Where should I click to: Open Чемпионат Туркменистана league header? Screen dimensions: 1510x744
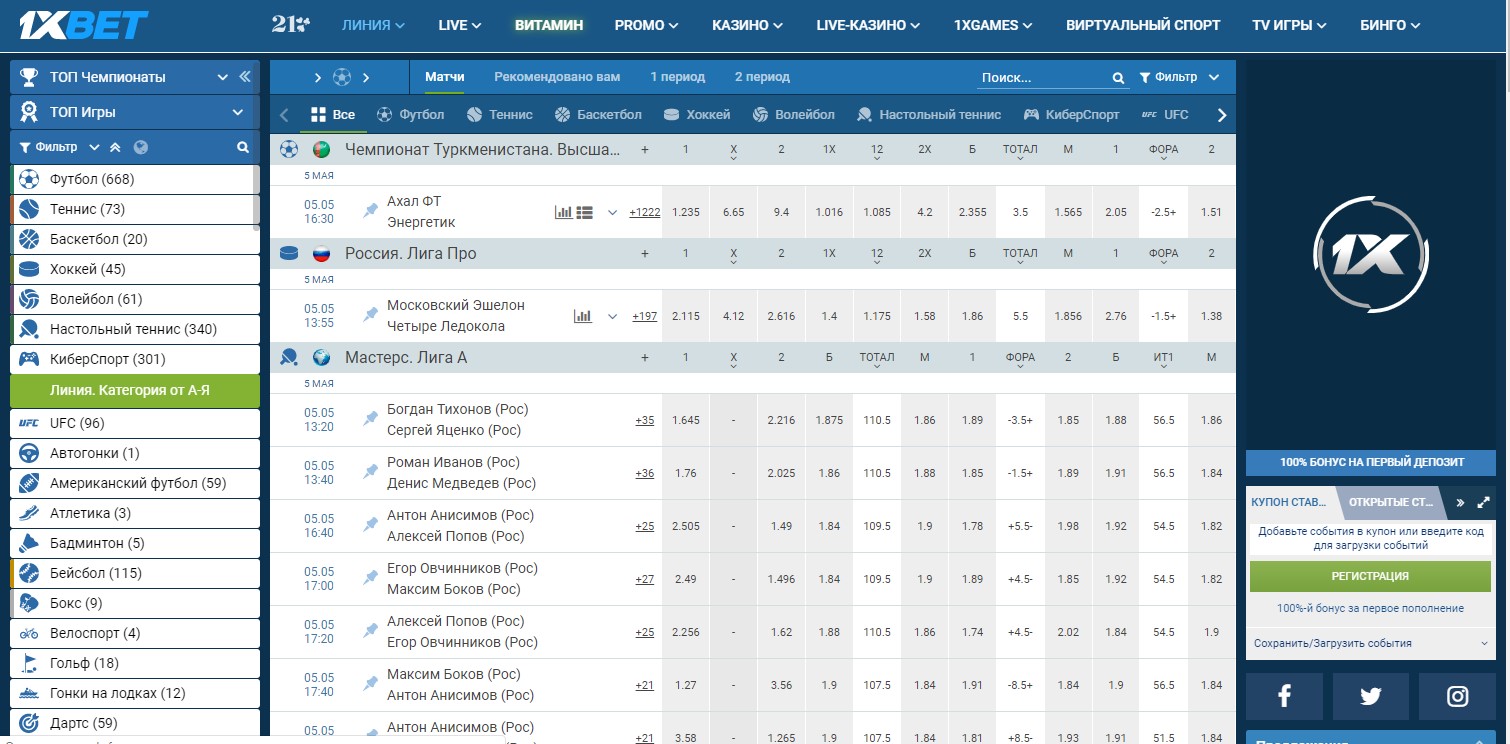[483, 149]
